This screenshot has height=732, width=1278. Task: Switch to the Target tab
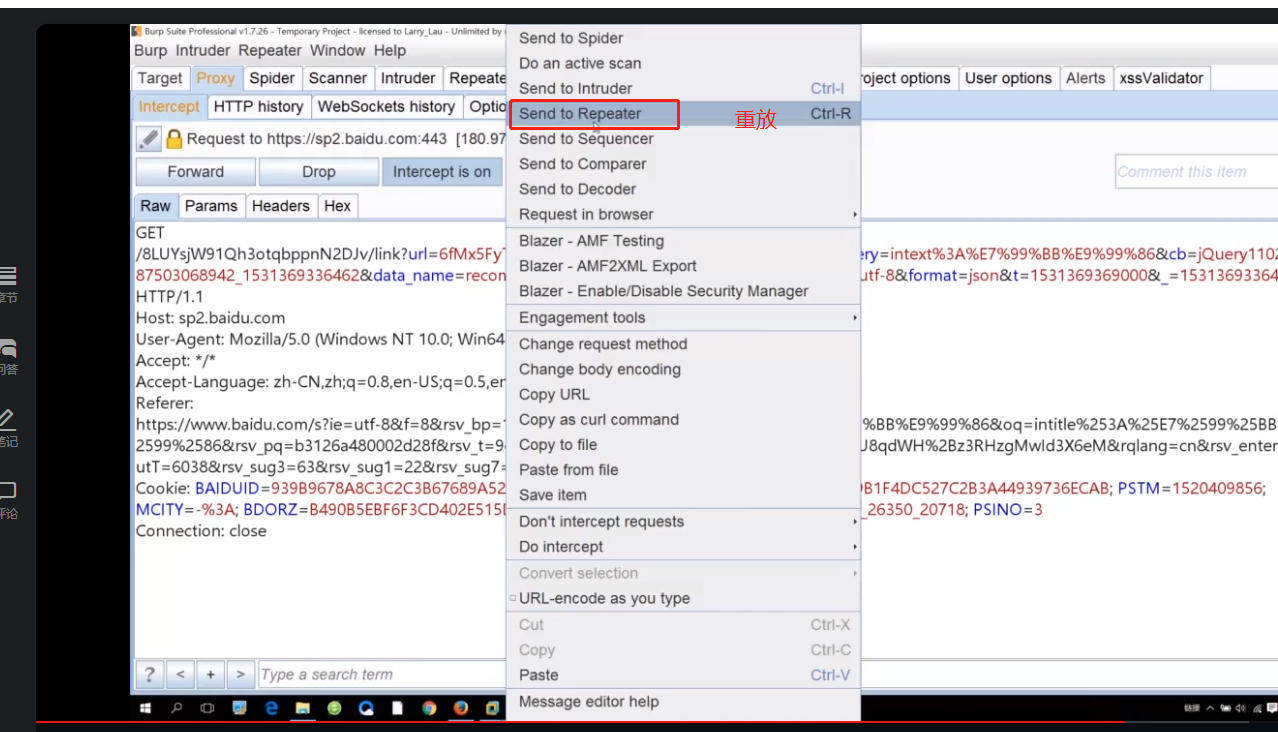(160, 78)
